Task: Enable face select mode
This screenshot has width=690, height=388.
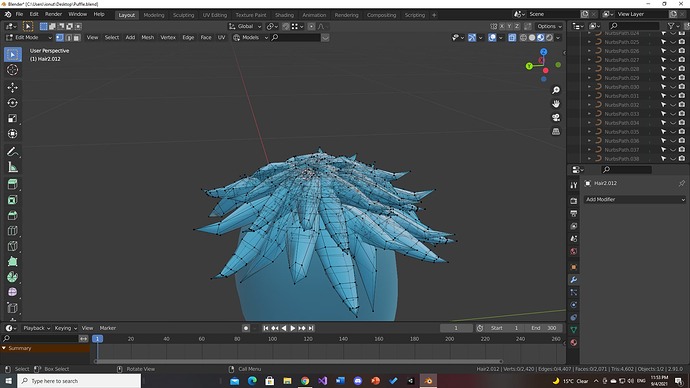Action: coord(76,37)
